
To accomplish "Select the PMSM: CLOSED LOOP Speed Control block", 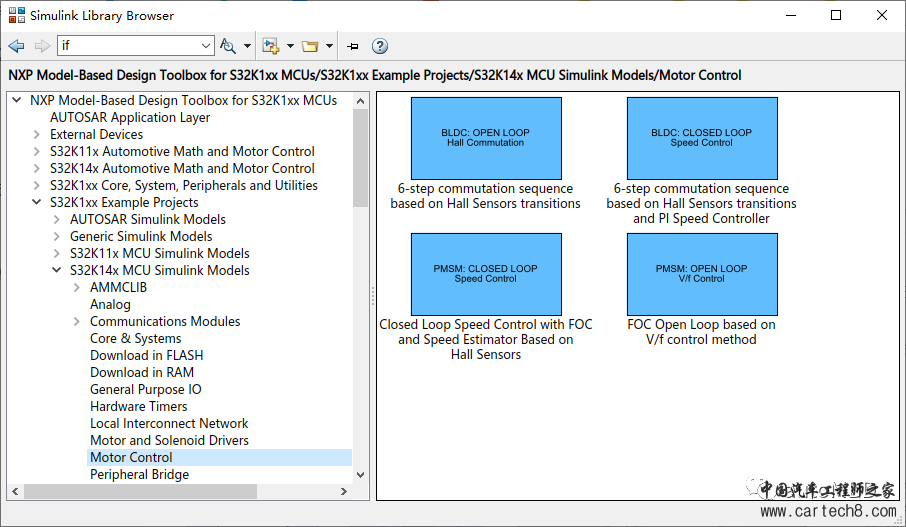I will pyautogui.click(x=486, y=274).
